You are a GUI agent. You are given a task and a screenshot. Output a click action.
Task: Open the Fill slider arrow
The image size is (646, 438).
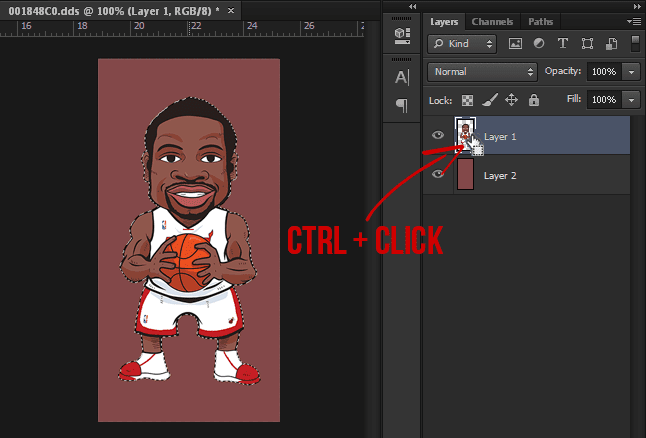point(631,100)
